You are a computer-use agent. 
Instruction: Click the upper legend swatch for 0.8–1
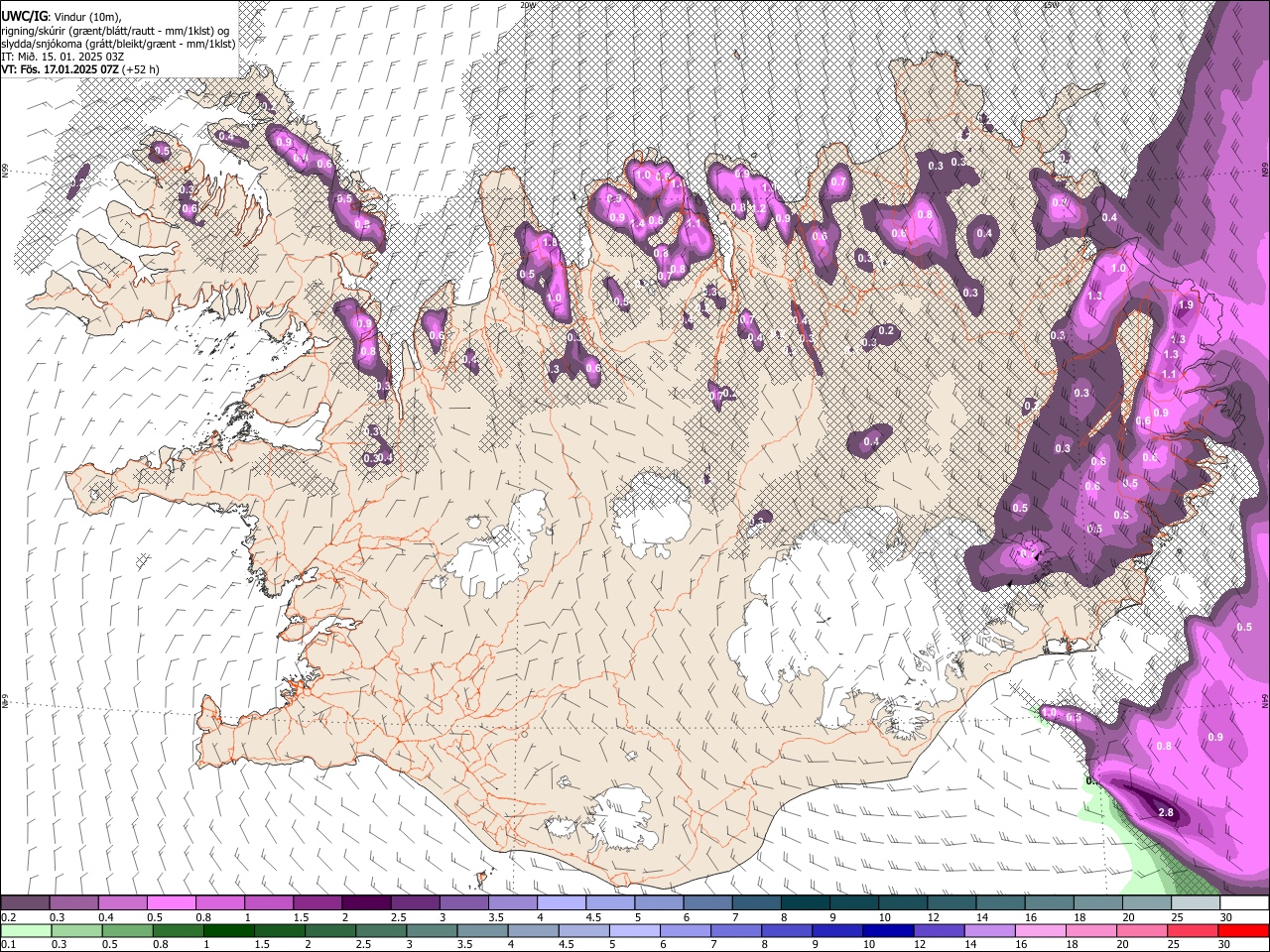pyautogui.click(x=220, y=902)
